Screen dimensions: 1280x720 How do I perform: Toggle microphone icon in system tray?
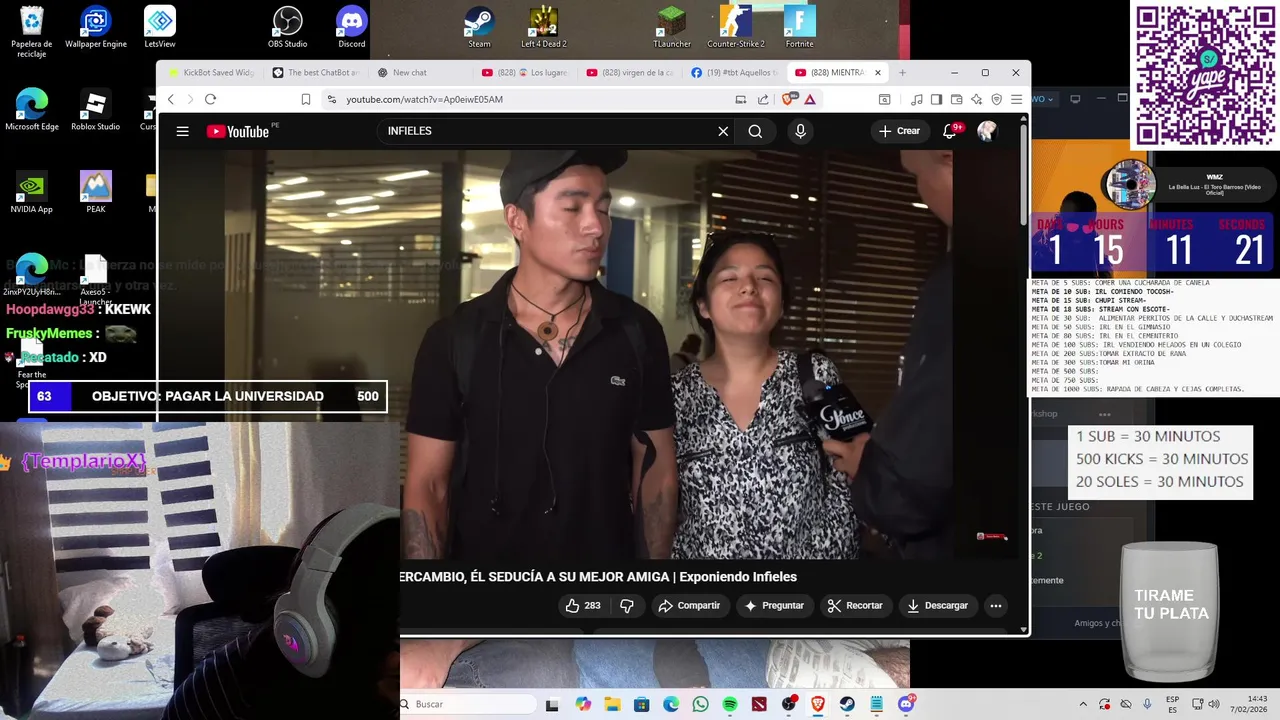pyautogui.click(x=1147, y=704)
